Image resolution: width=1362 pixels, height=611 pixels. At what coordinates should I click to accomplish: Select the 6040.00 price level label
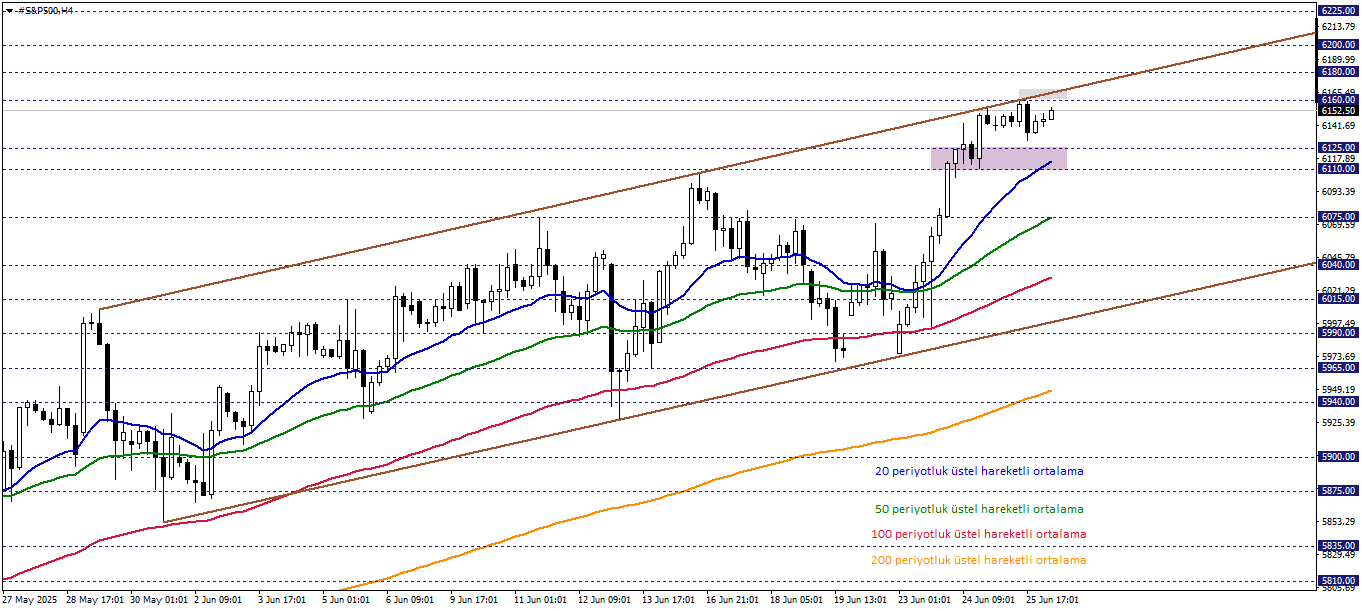coord(1338,265)
